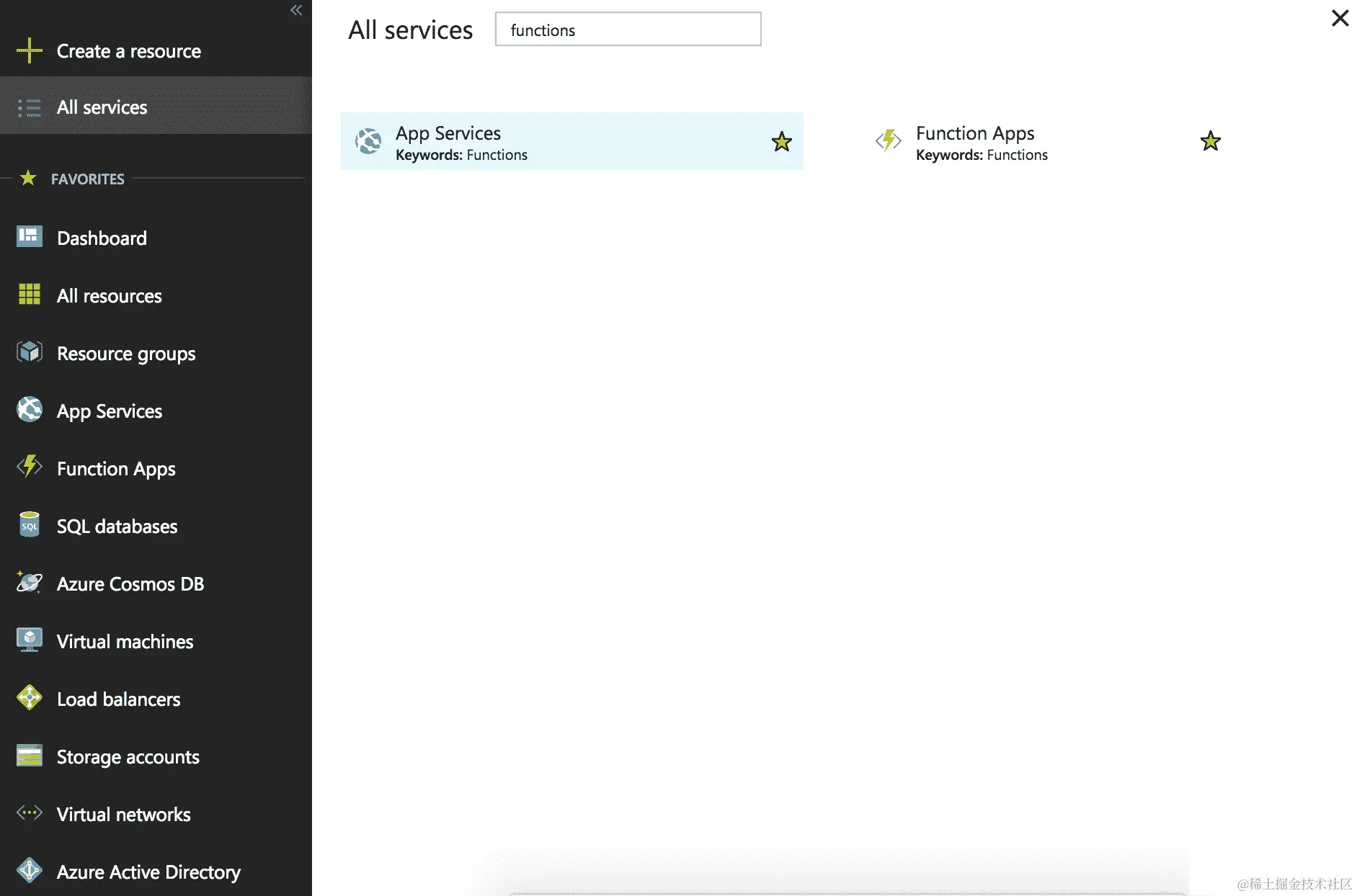Open Function Apps from the sidebar
The image size is (1357, 896).
click(156, 468)
